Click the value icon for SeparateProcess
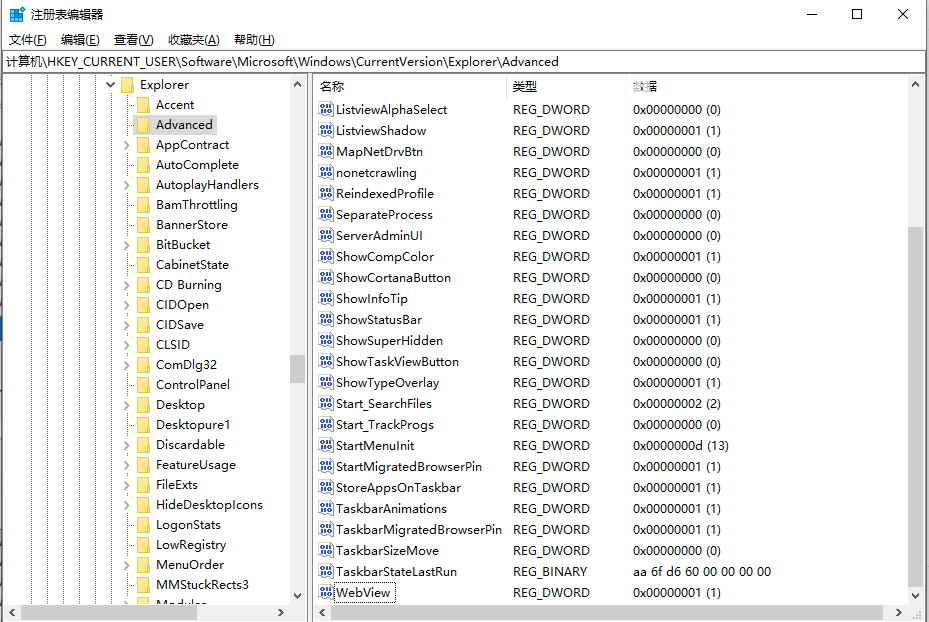The height and width of the screenshot is (622, 929). point(326,214)
